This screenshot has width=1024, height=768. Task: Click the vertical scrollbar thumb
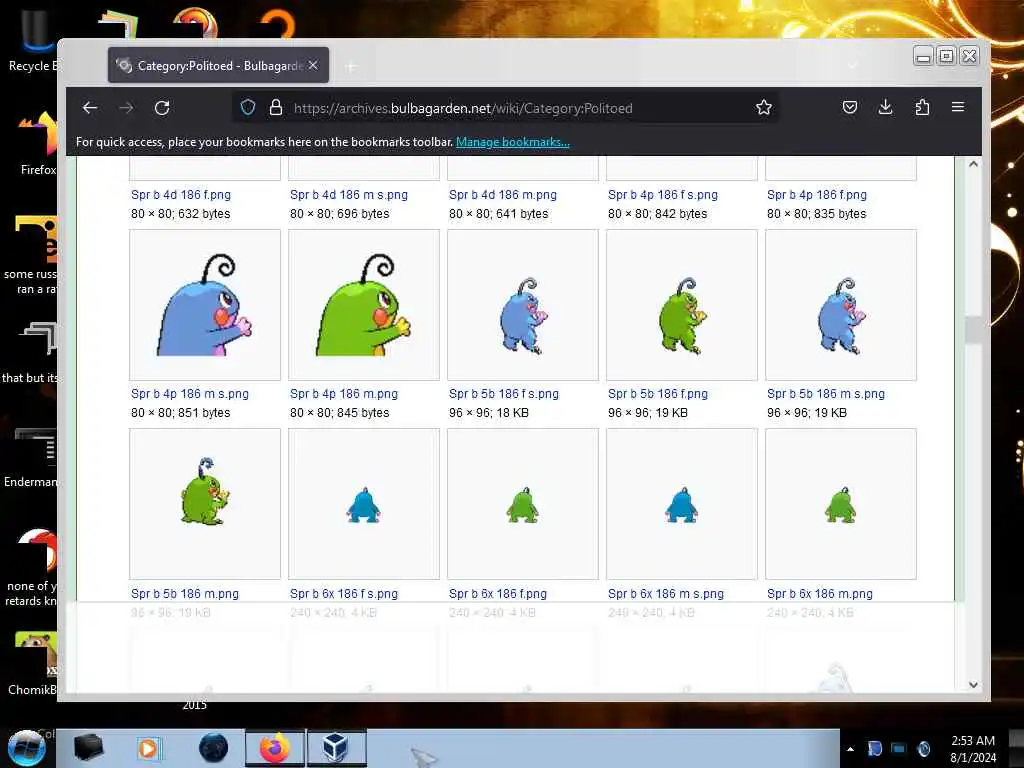(x=973, y=330)
